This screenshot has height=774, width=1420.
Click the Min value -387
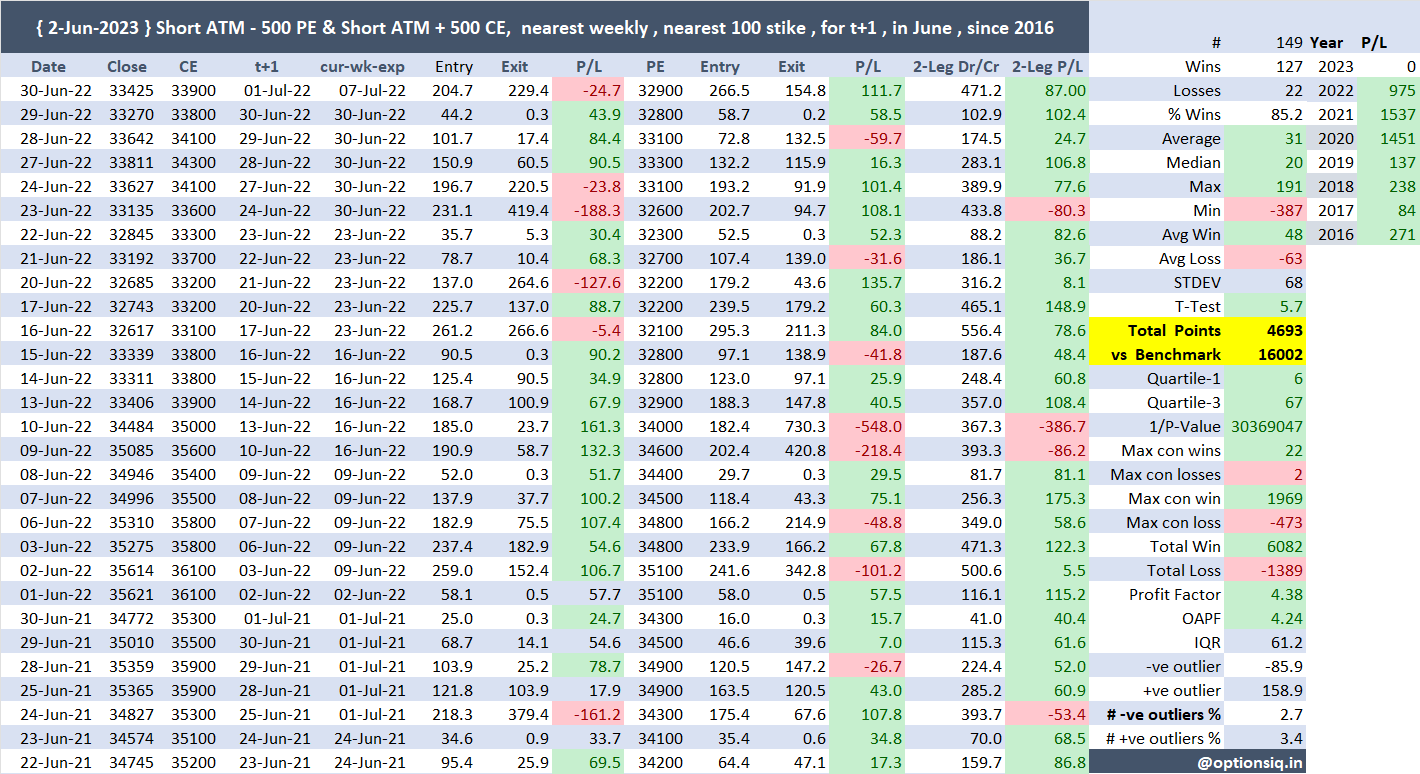tap(1287, 211)
